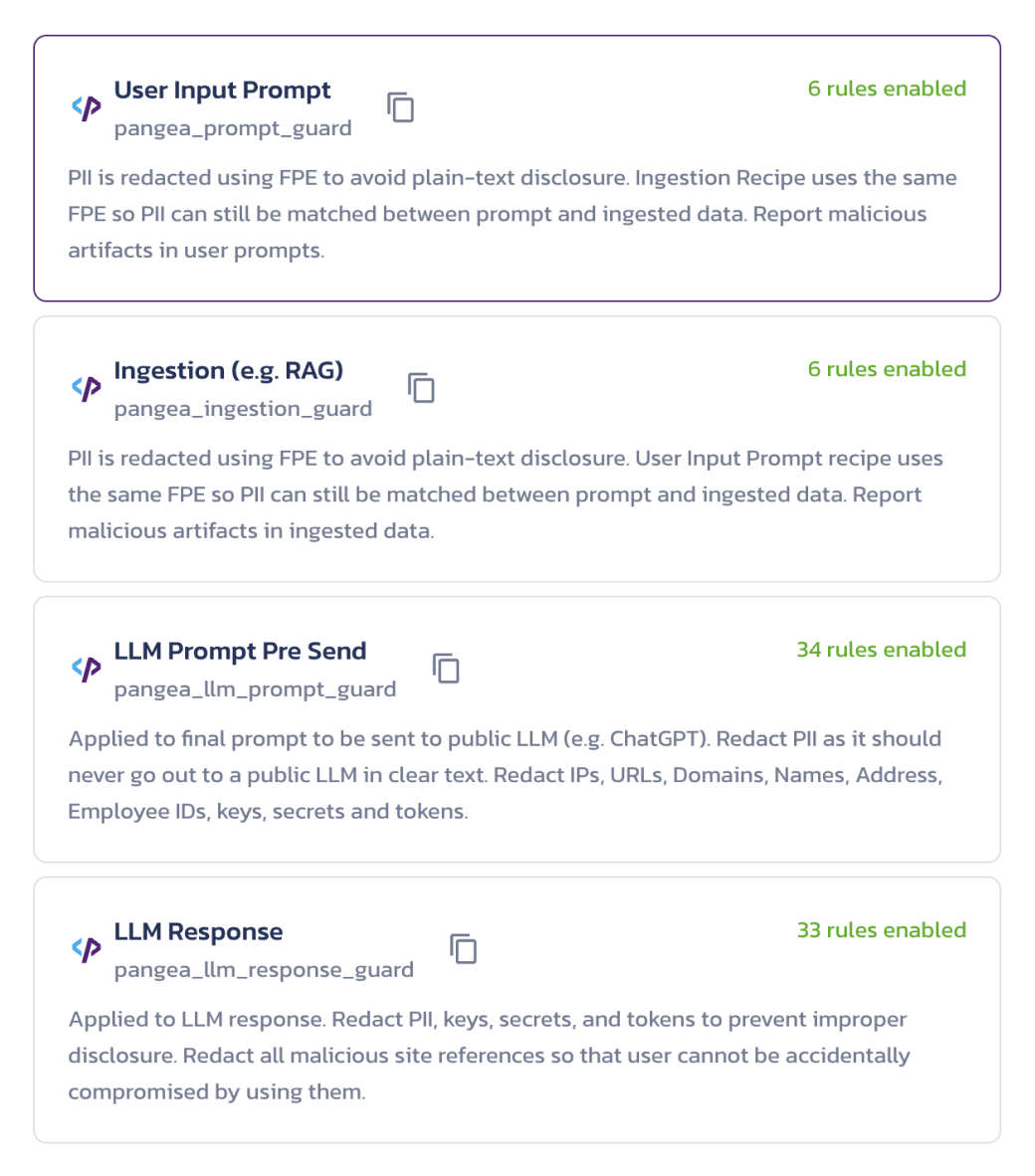
Task: View the 33 rules enabled label
Action: coord(881,930)
